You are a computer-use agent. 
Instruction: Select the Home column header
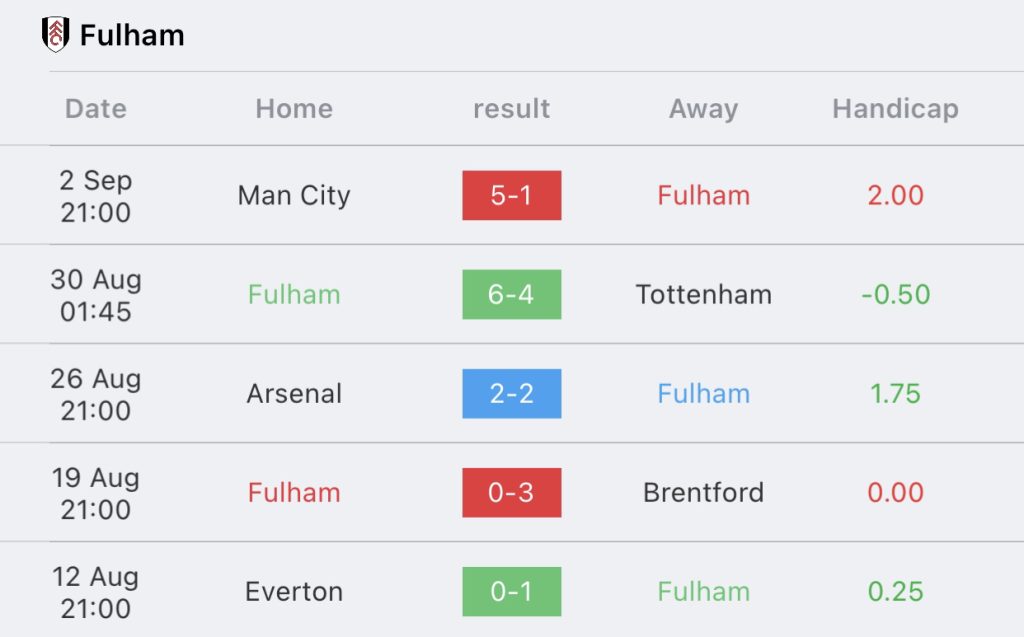[x=294, y=108]
